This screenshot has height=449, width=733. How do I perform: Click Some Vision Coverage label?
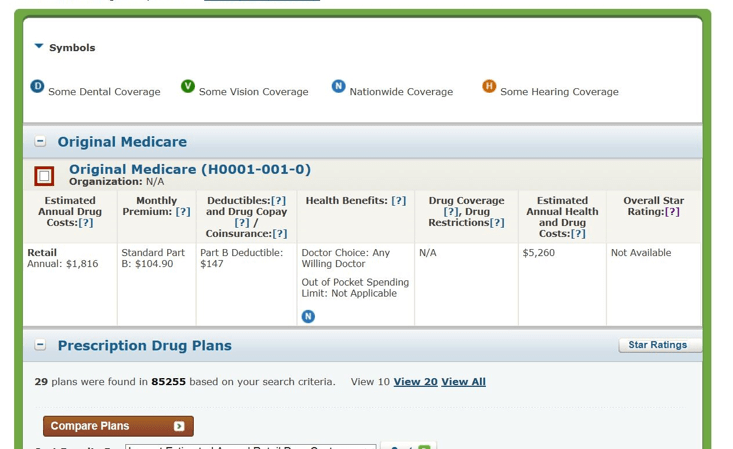253,92
